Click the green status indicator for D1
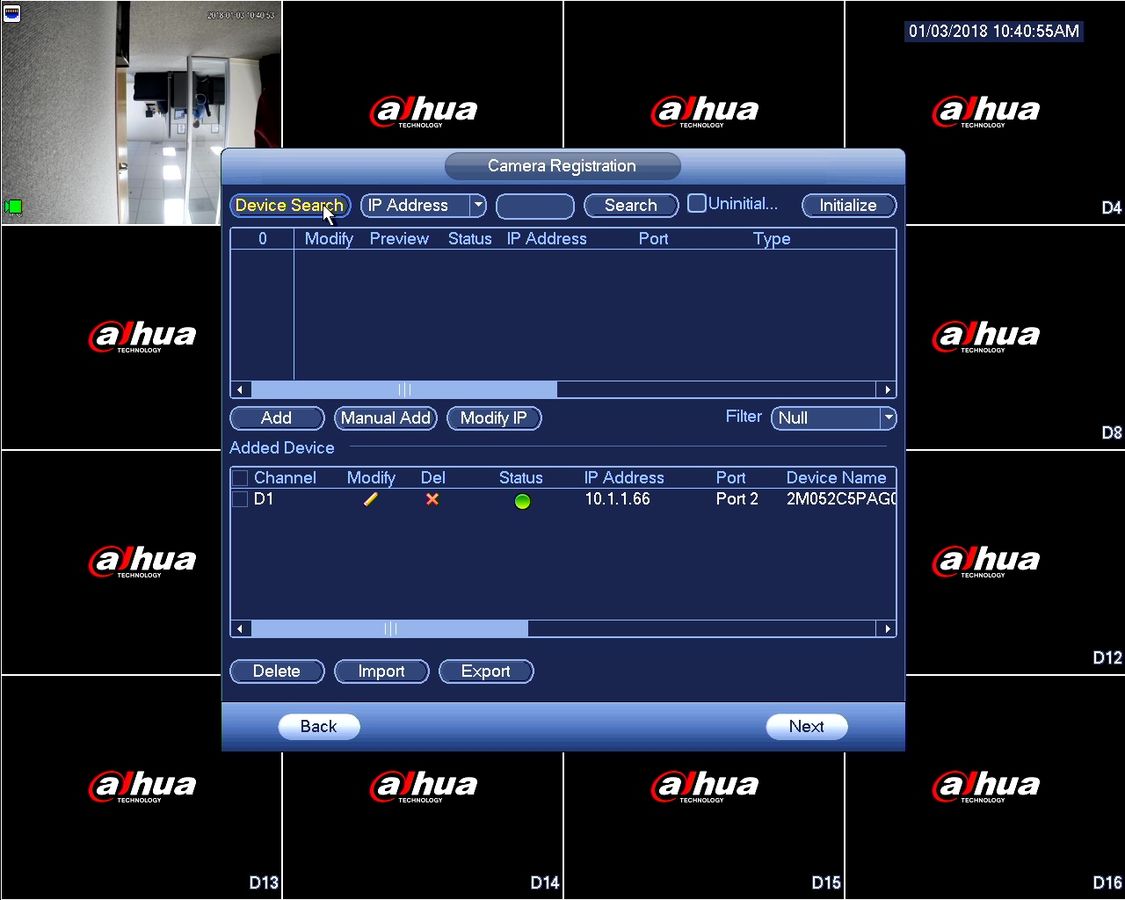The width and height of the screenshot is (1125, 900). click(522, 501)
